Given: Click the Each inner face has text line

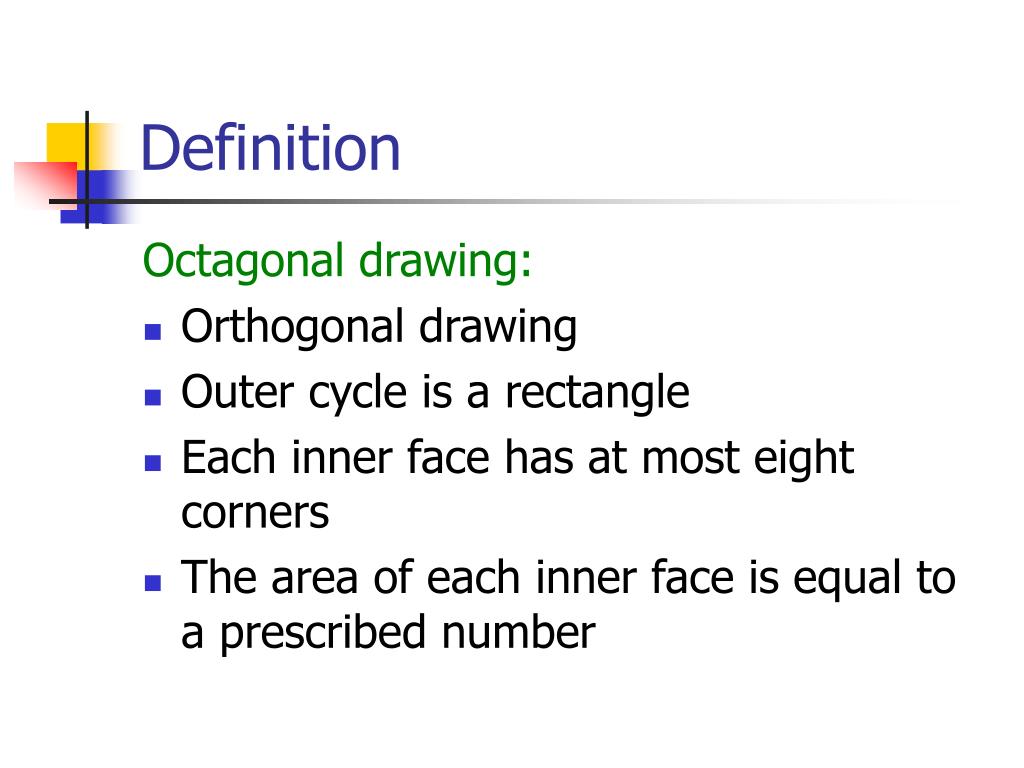Looking at the screenshot, I should [517, 458].
